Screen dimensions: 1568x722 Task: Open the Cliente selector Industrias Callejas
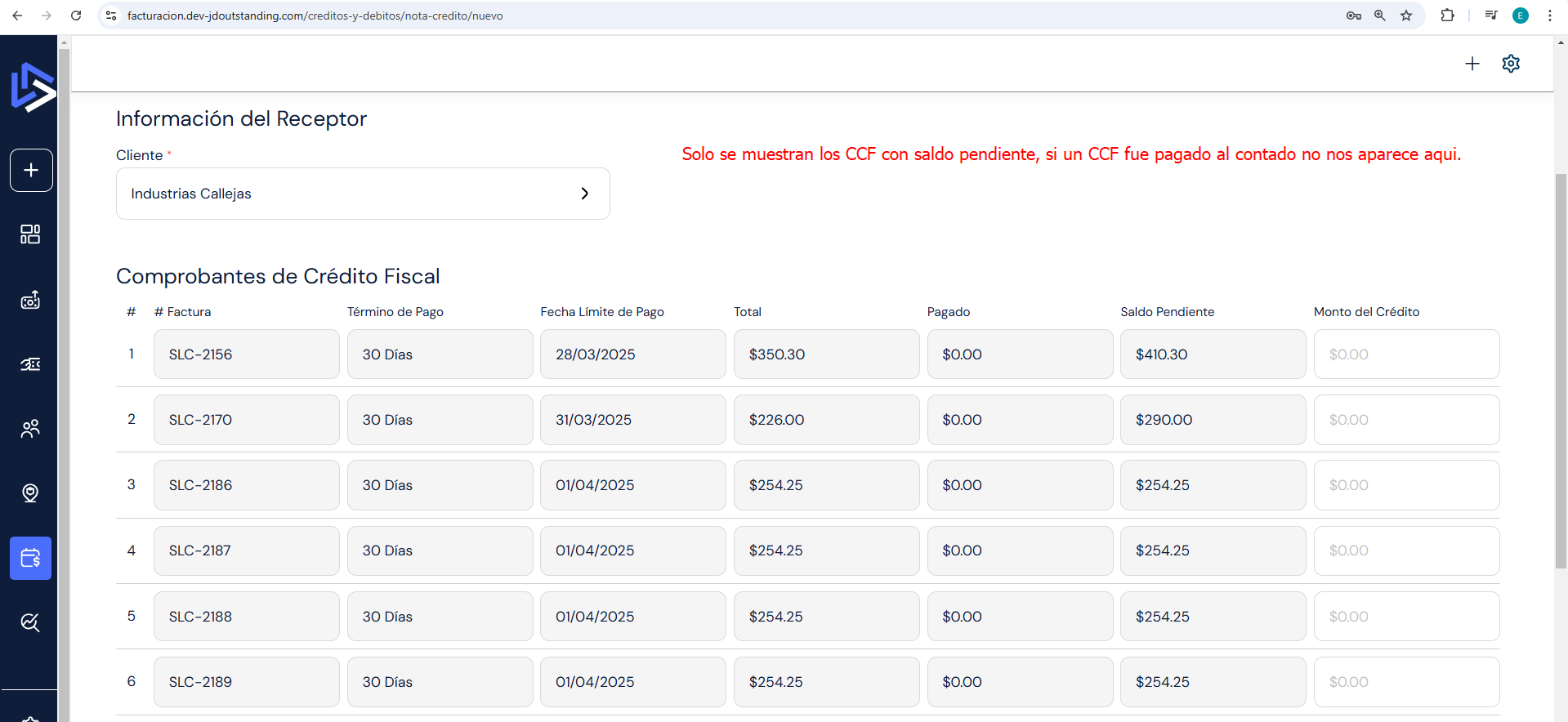(363, 194)
